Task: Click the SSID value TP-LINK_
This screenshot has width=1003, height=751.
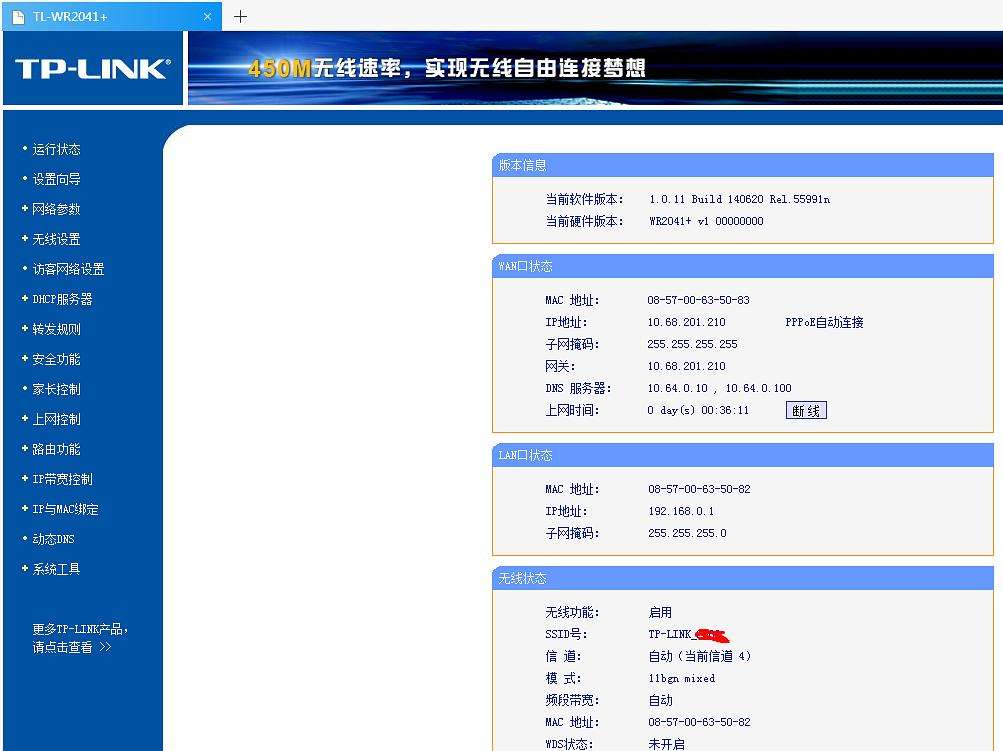Action: [688, 635]
